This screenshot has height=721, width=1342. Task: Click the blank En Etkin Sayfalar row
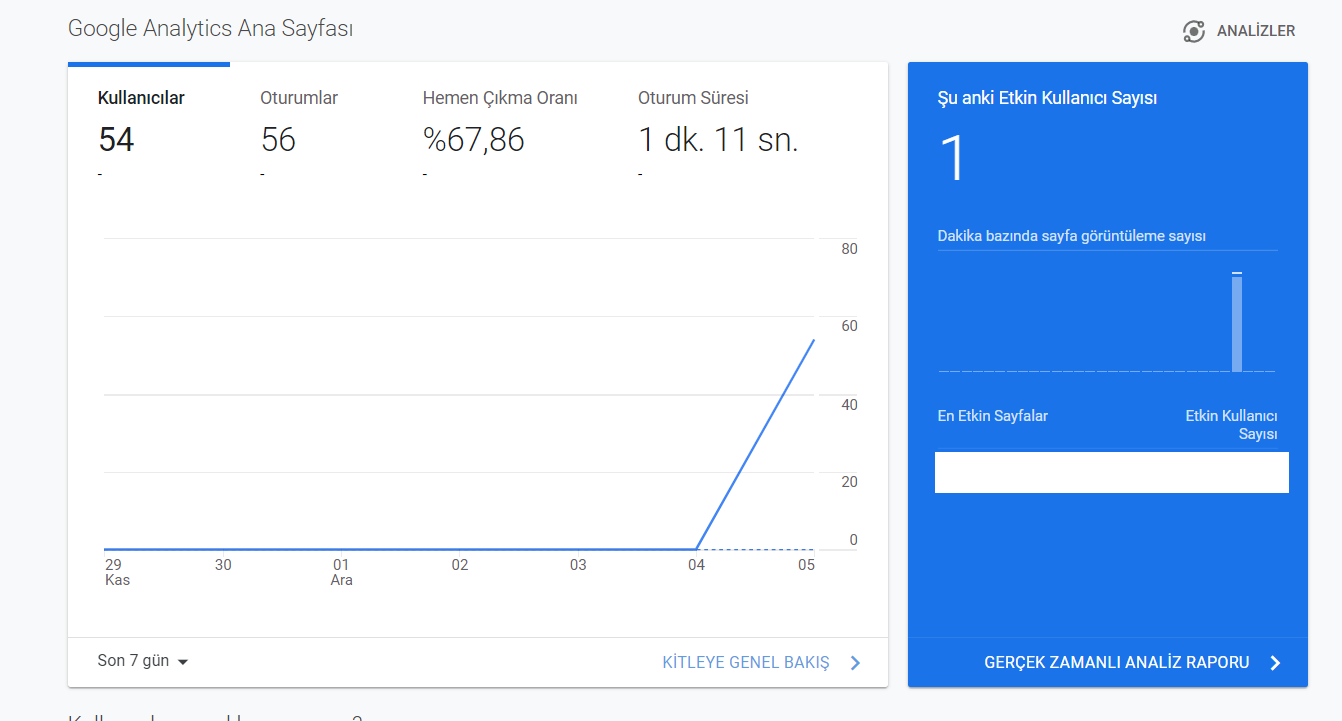coord(1112,472)
